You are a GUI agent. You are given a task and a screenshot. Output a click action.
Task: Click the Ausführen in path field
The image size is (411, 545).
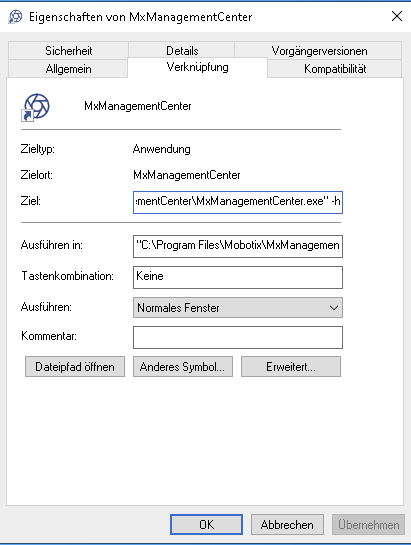click(x=238, y=246)
